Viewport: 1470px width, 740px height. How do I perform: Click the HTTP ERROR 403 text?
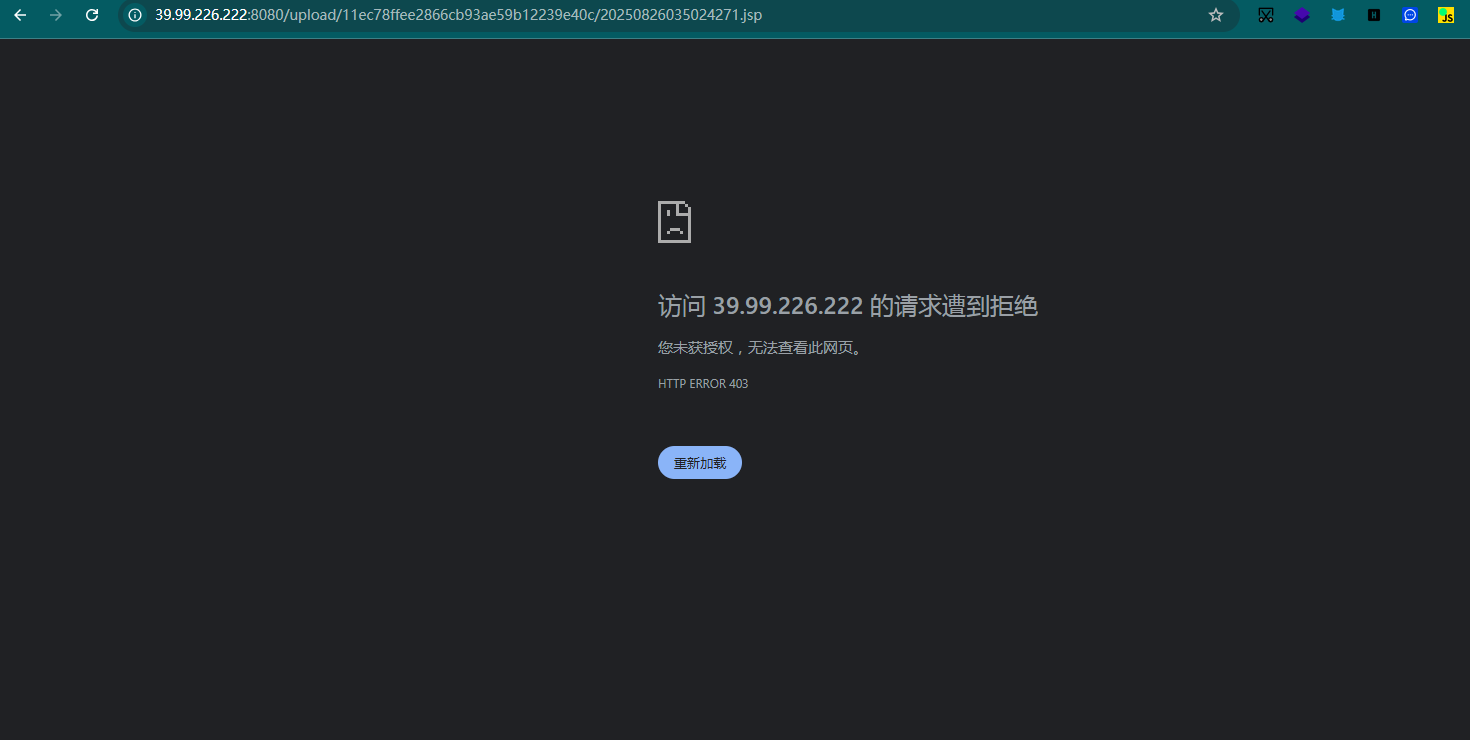(703, 384)
